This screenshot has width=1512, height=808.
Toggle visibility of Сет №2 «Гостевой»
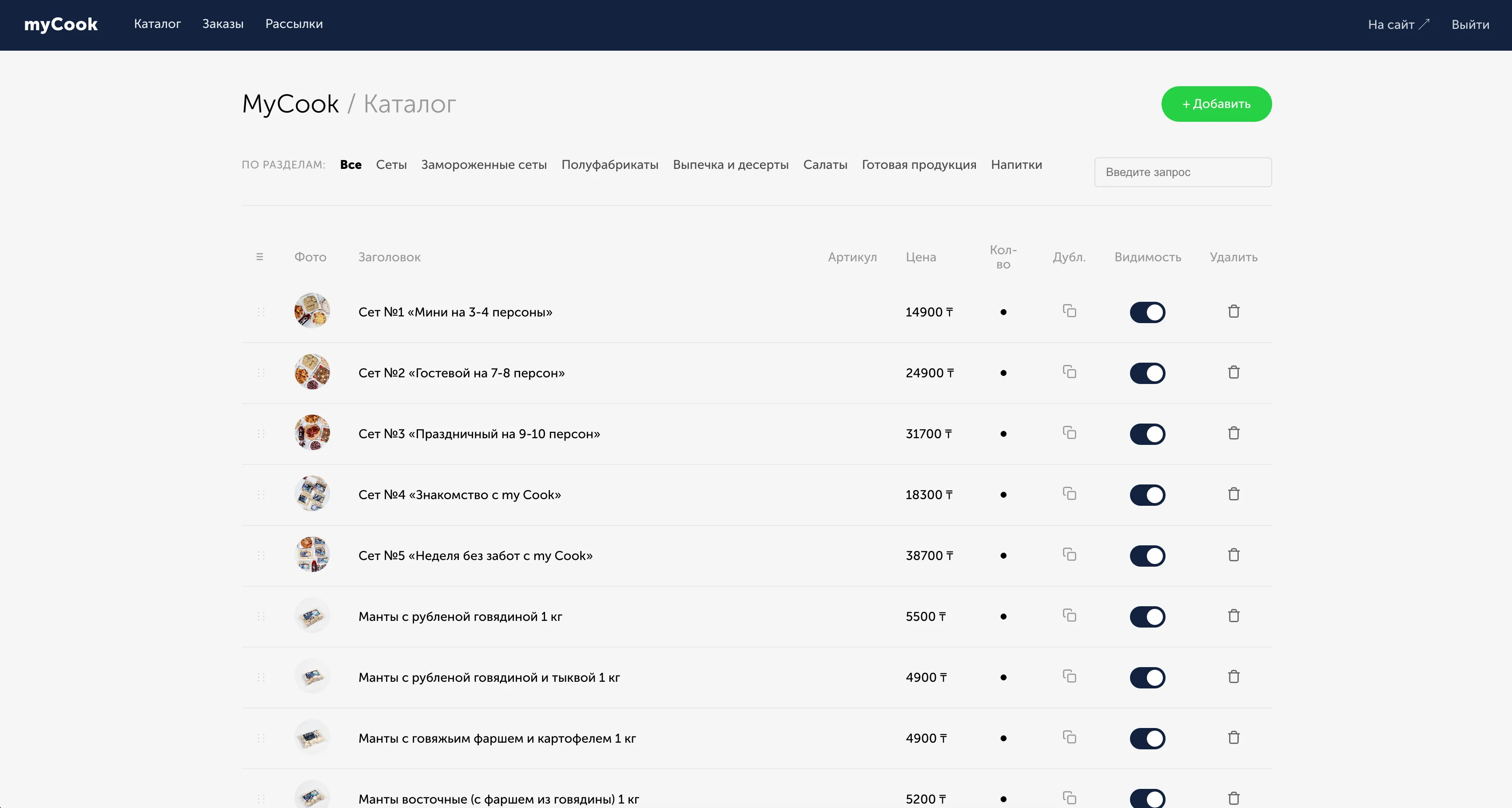[x=1147, y=373]
